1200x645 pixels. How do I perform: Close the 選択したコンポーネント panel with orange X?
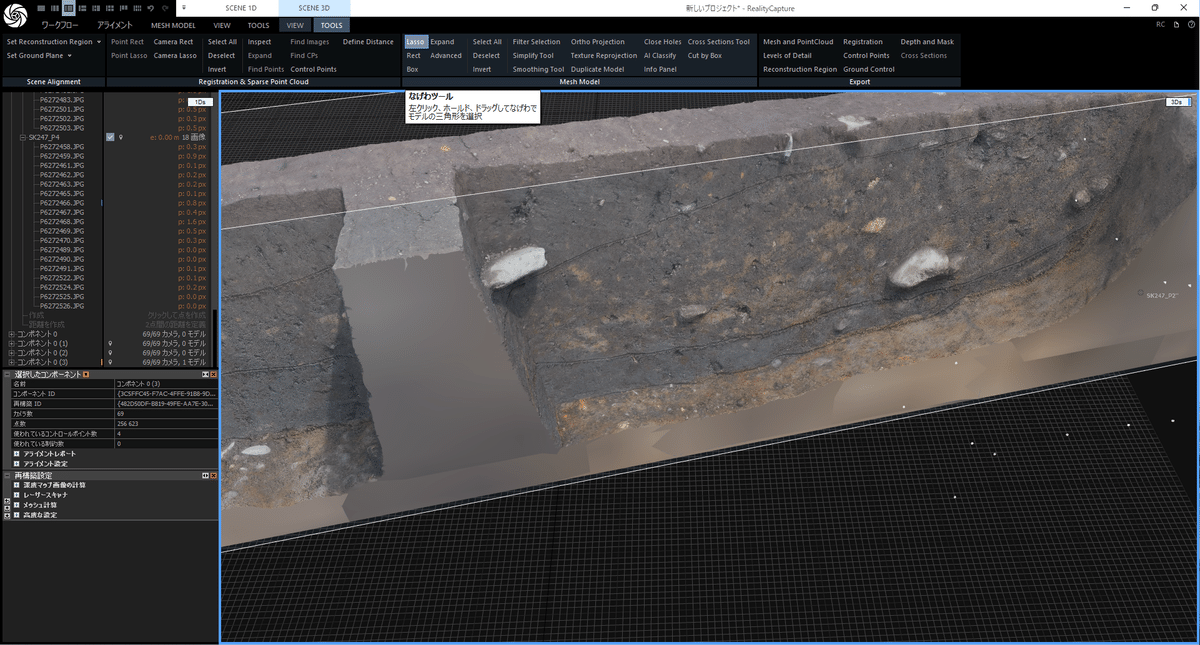(213, 374)
